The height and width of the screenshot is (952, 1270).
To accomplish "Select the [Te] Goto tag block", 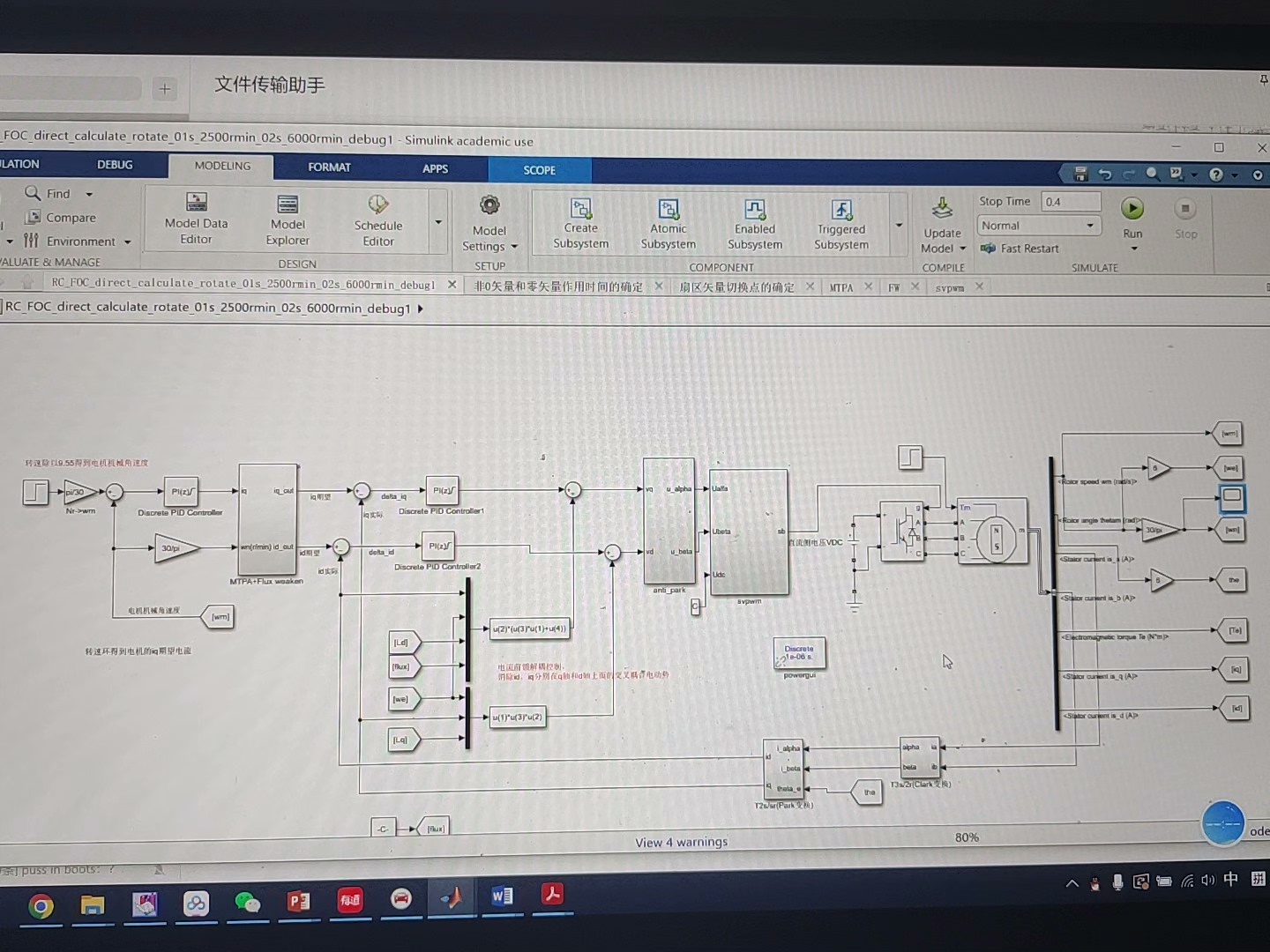I will click(1235, 630).
